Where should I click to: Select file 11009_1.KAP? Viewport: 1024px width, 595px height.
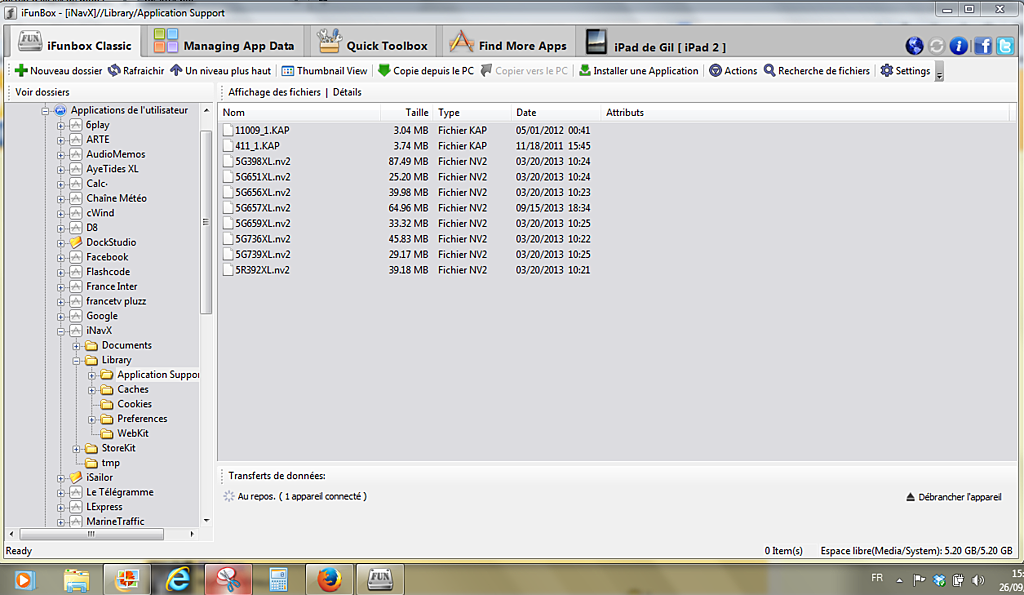[262, 131]
